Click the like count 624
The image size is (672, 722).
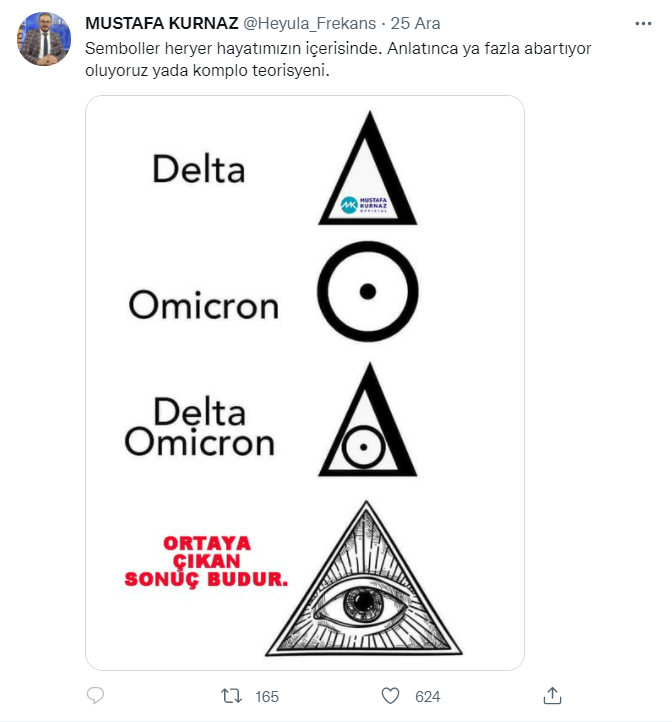click(x=428, y=696)
